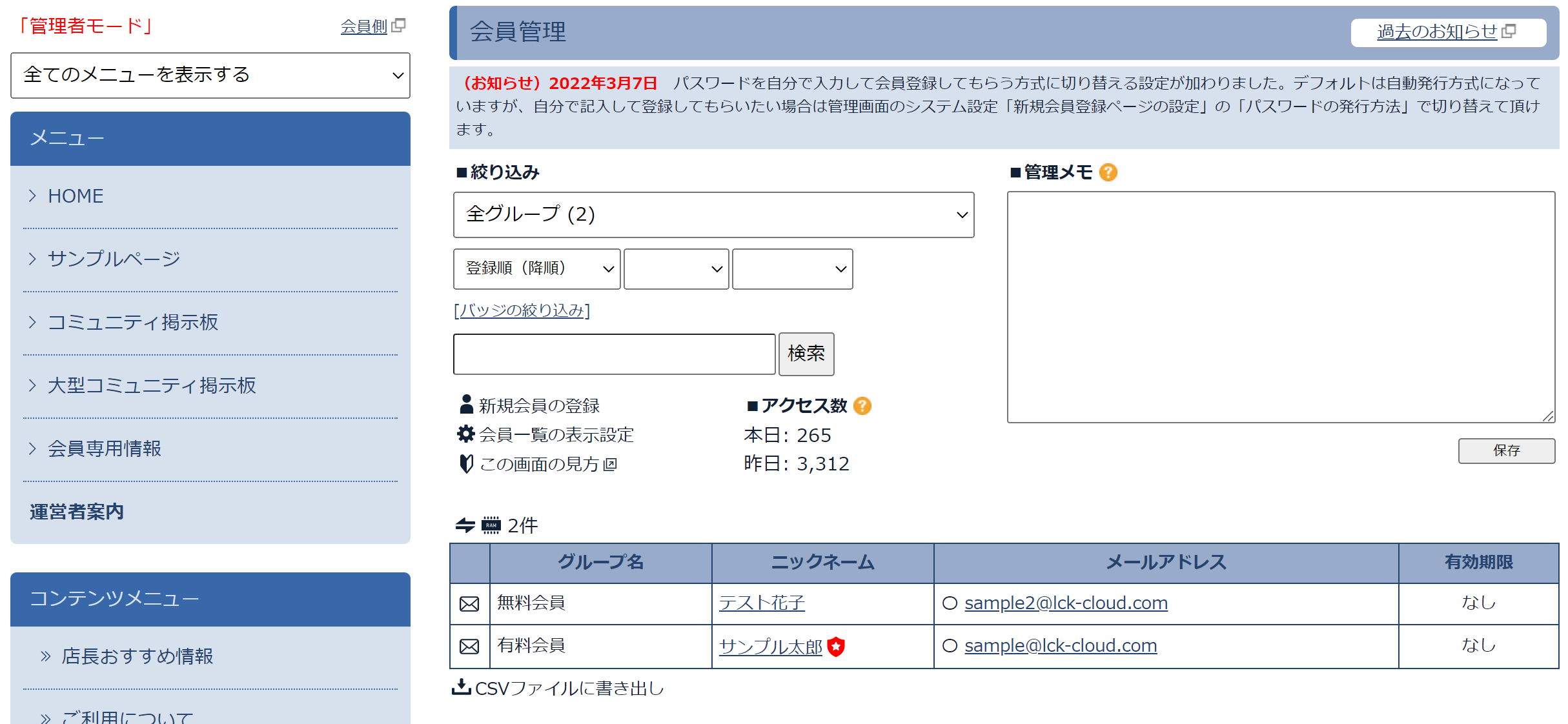The image size is (1568, 724).
Task: Click the 昨日: 3,312 access count
Action: click(x=797, y=464)
